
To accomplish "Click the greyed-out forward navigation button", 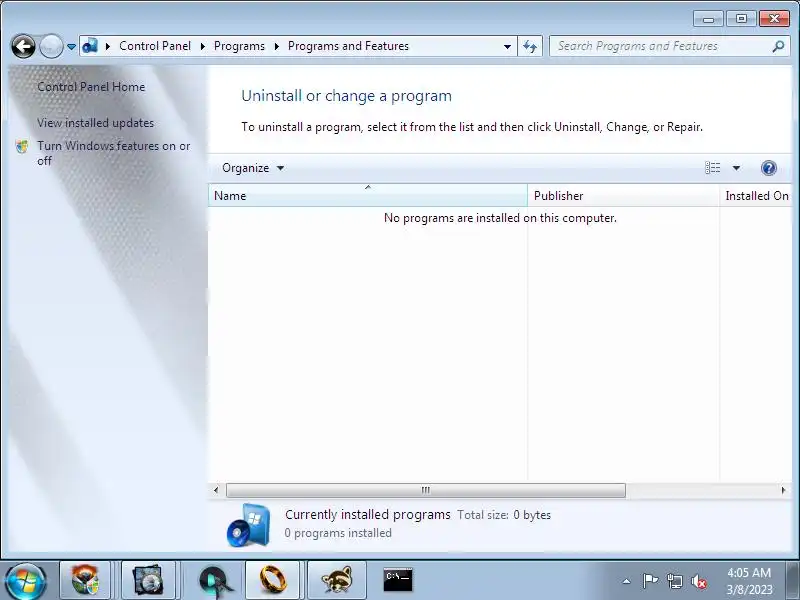I will pos(51,46).
